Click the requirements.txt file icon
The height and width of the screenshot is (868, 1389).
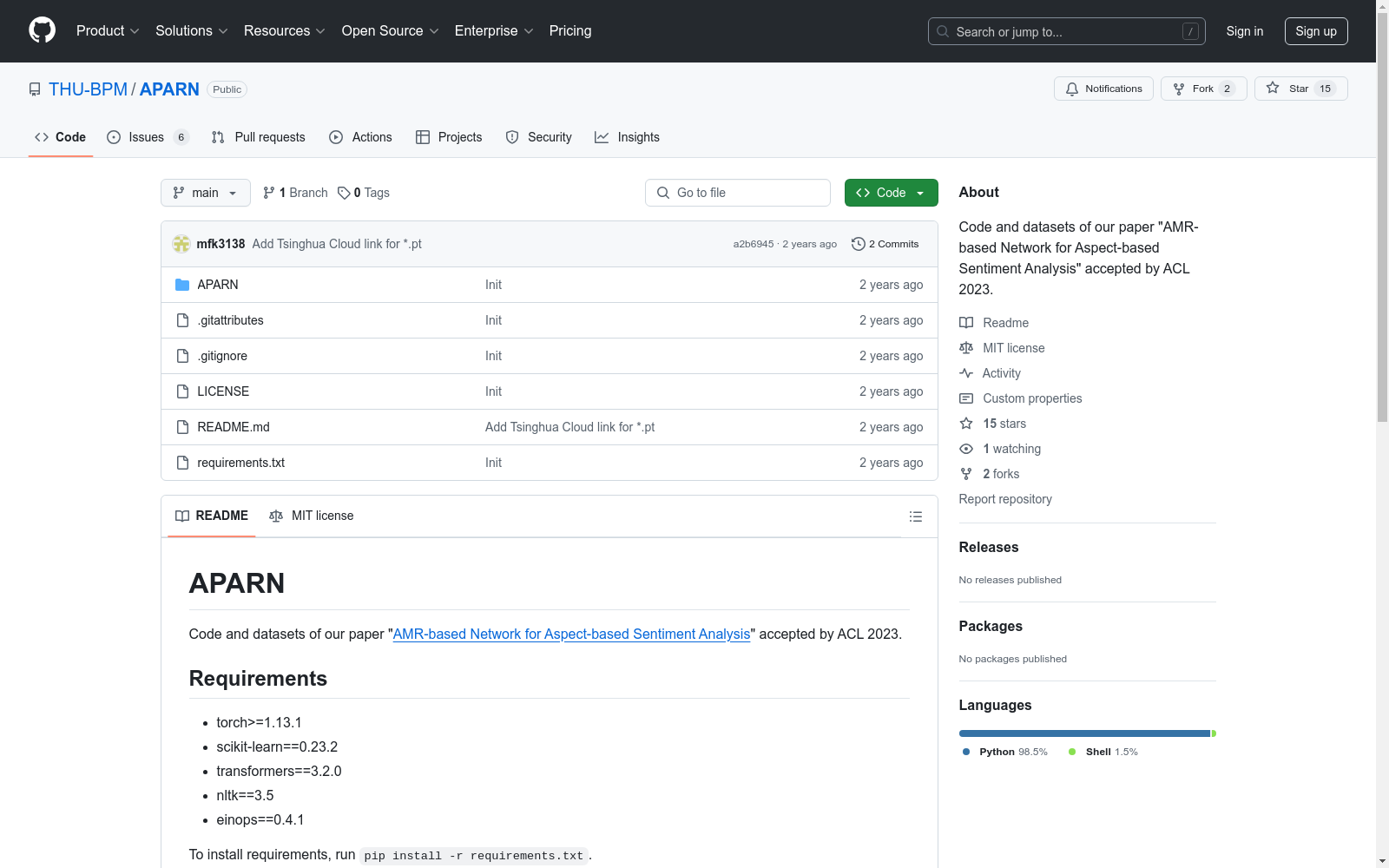pyautogui.click(x=182, y=463)
